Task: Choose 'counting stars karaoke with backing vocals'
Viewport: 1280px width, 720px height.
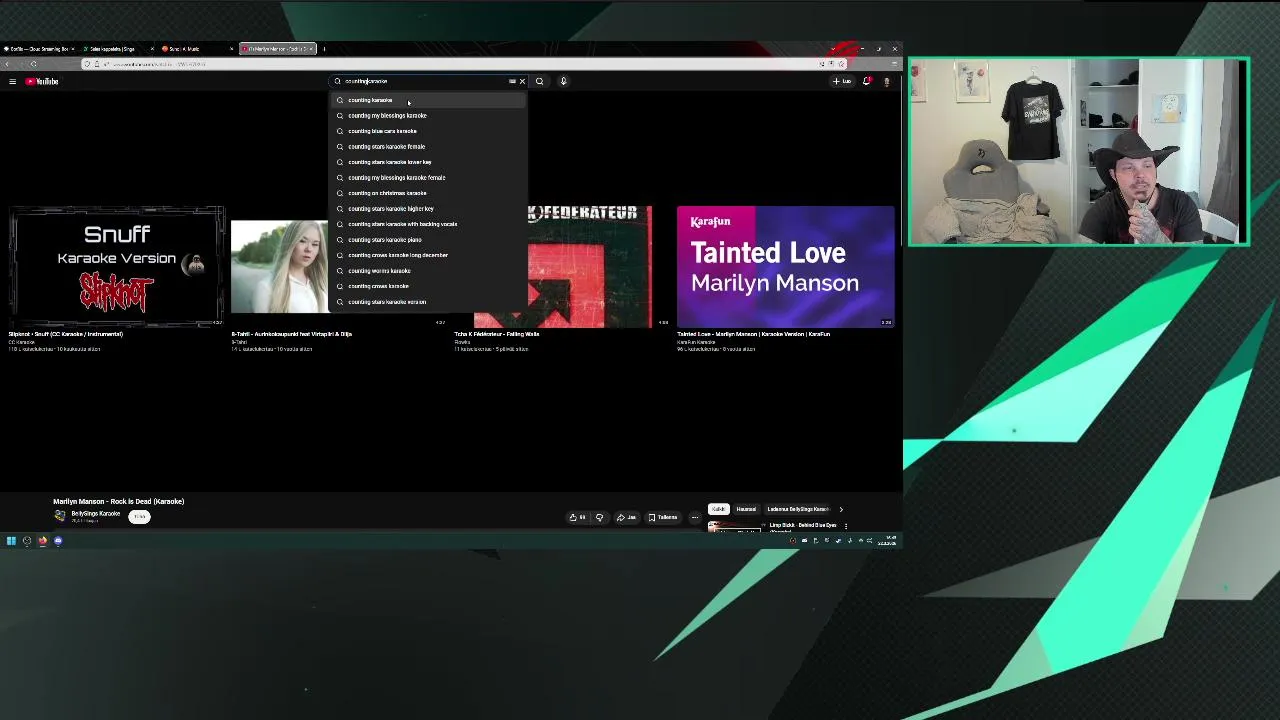Action: click(x=428, y=224)
